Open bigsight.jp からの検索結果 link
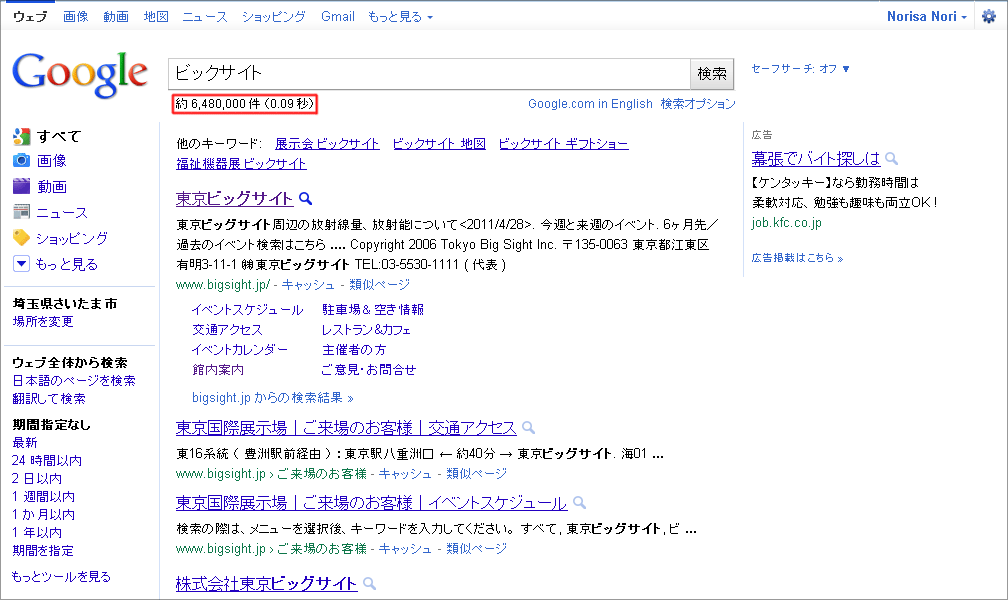Screen dimensions: 1008x600 coord(273,398)
